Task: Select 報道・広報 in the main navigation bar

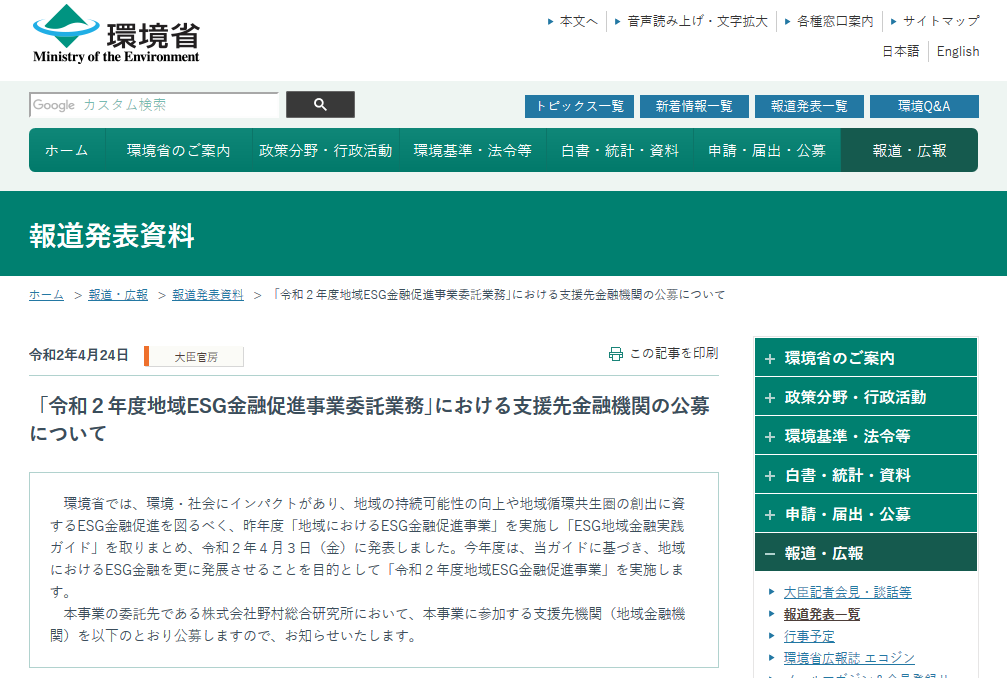Action: [x=909, y=151]
